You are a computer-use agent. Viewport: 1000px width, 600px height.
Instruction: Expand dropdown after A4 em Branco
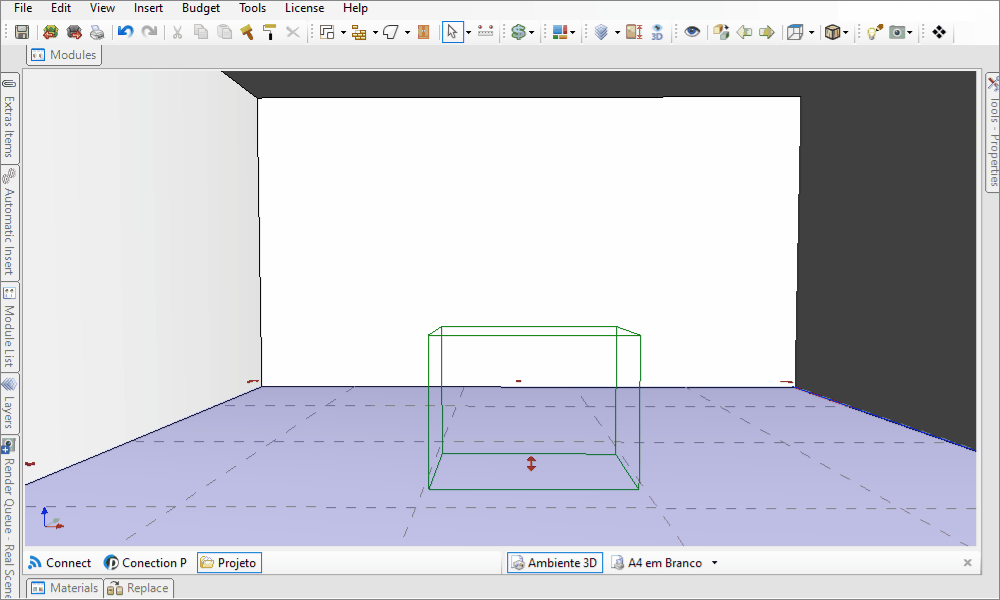714,563
